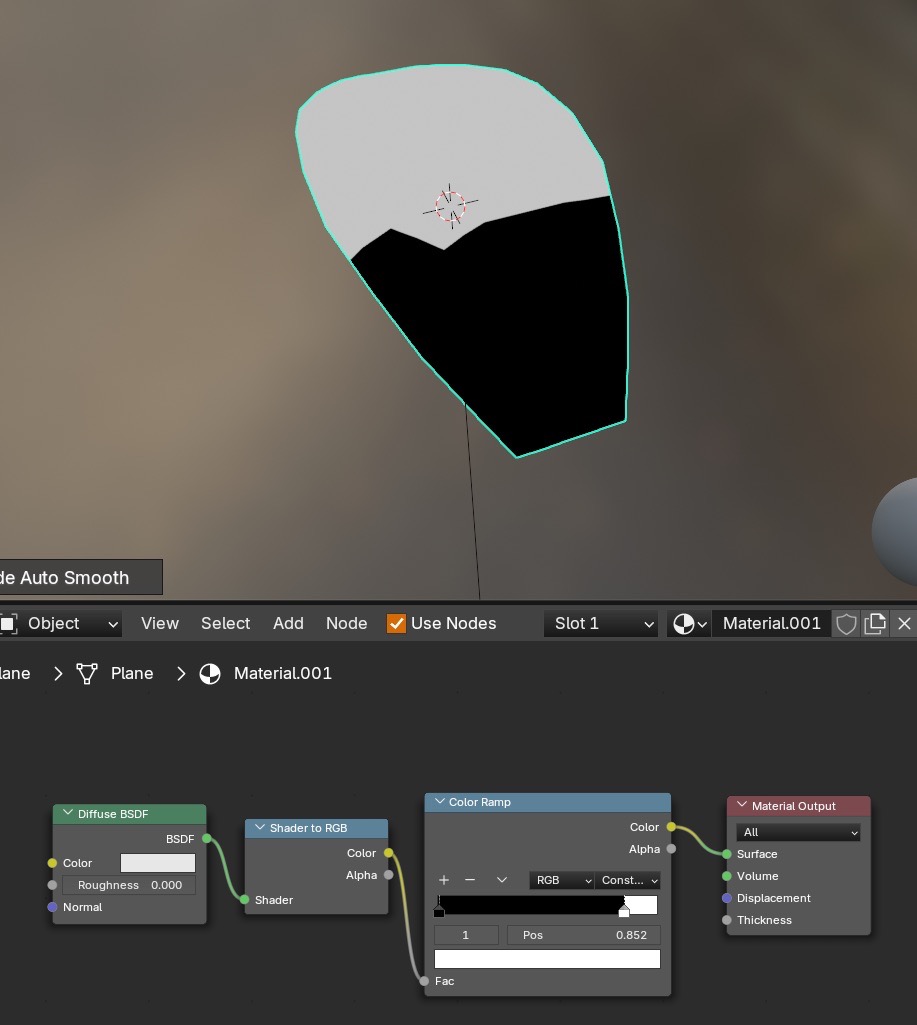Click the Color Ramp gradient bar
The width and height of the screenshot is (917, 1025).
coord(547,905)
